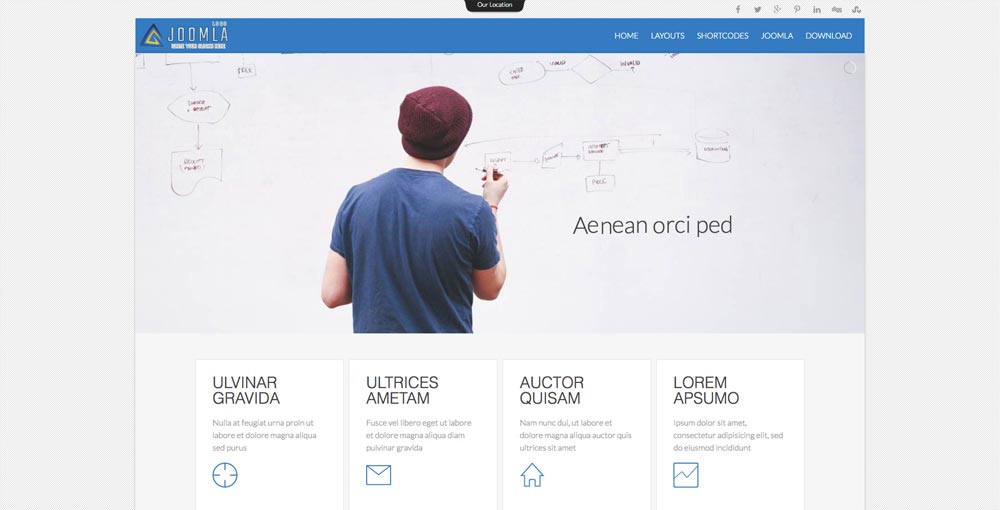Click the Aenean orci ped slide caption
This screenshot has width=1000, height=510.
click(652, 226)
